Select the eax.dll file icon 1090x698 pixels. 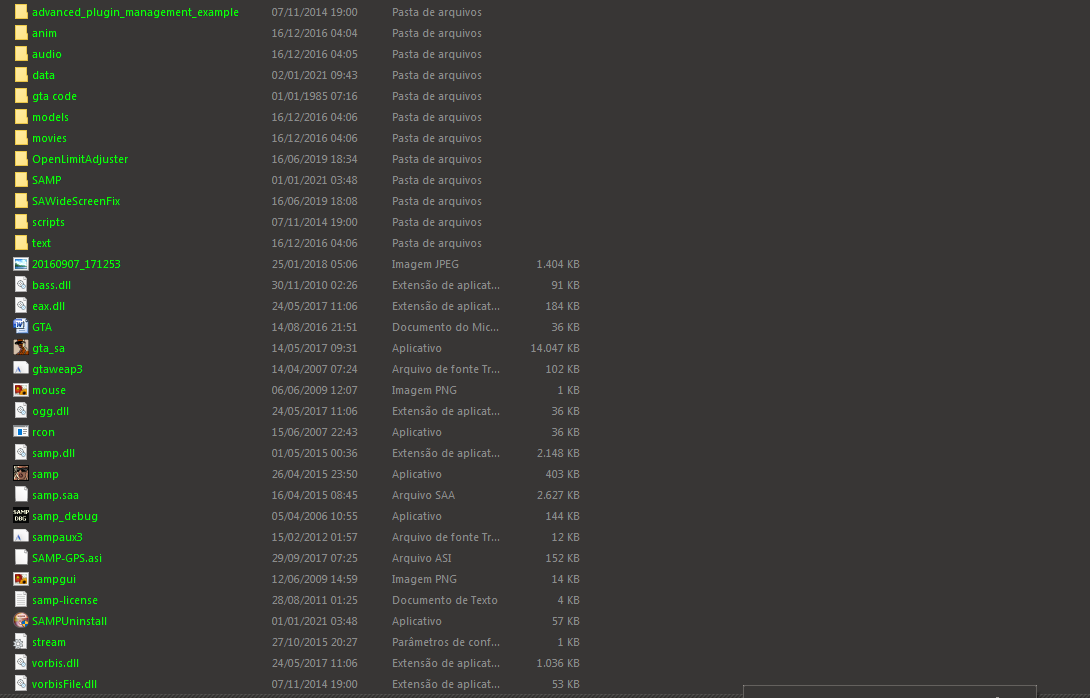21,306
